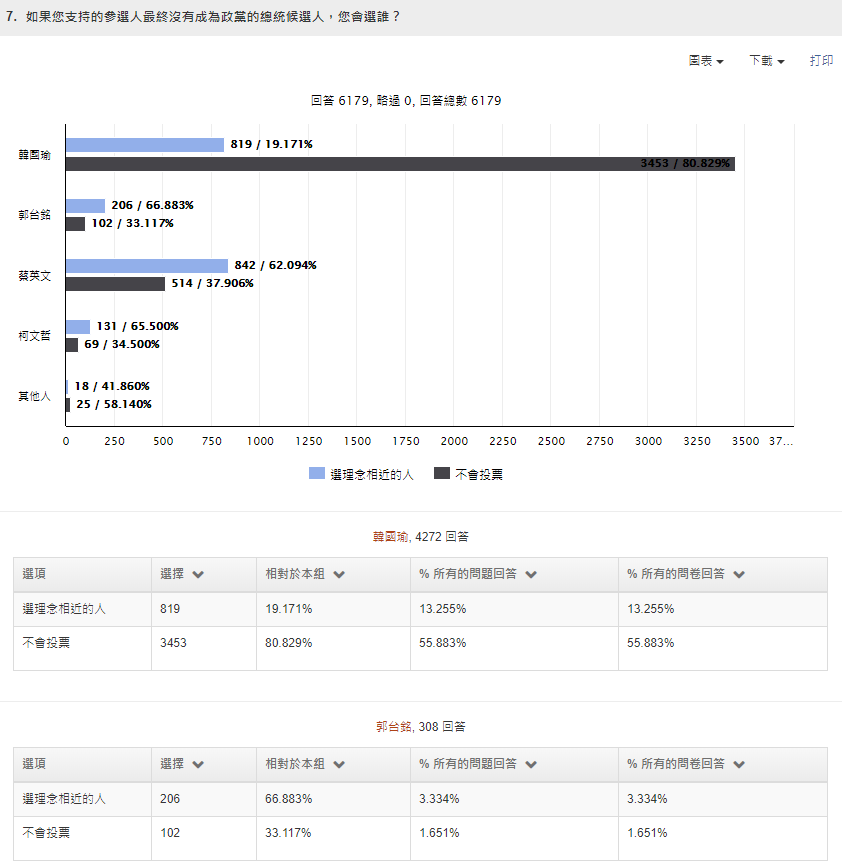Click the 蔡英文 axis label
The image size is (842, 864).
pos(34,276)
